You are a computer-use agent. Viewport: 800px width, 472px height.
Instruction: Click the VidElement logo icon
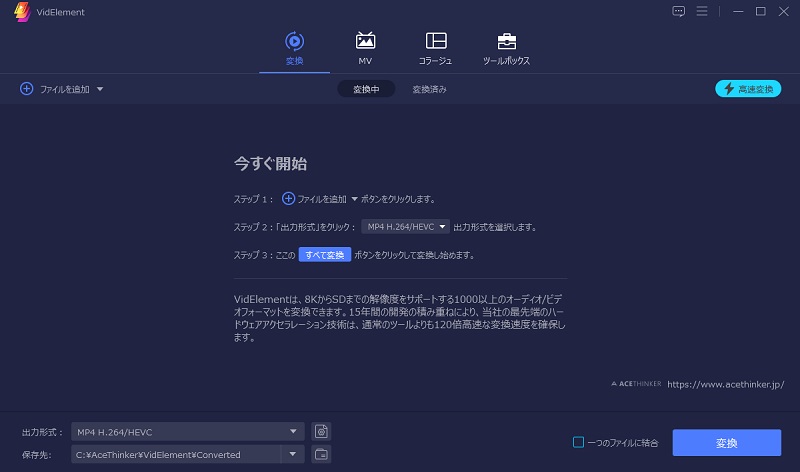[22, 12]
